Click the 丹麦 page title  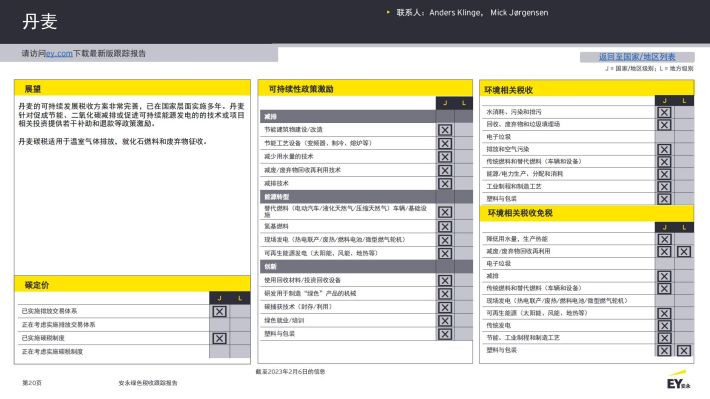click(40, 21)
